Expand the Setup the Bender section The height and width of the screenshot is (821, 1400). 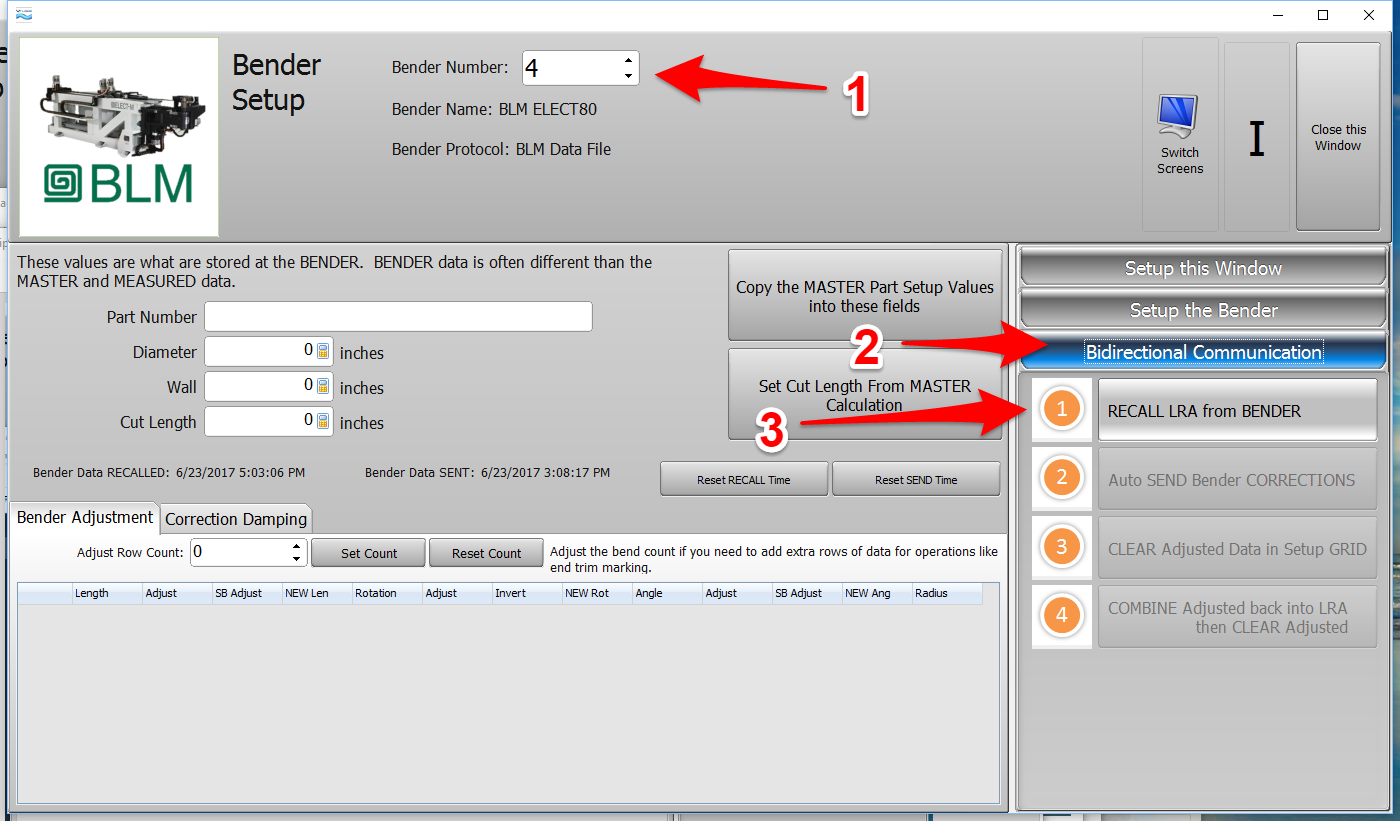1202,310
